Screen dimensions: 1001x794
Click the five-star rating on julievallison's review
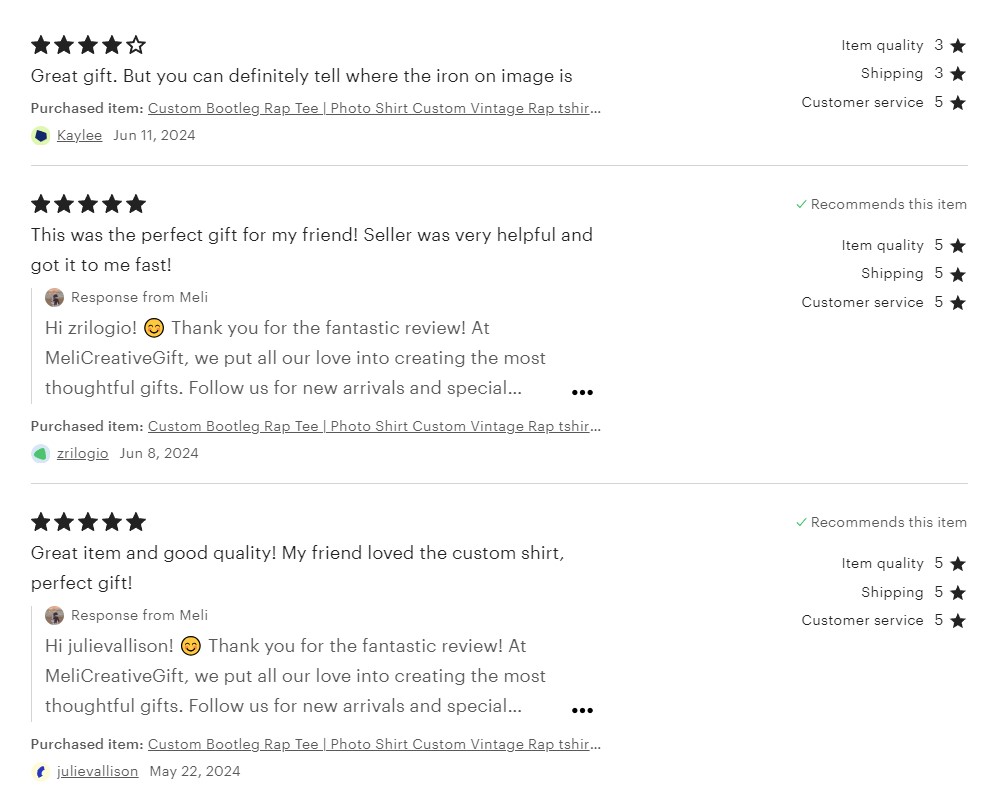coord(88,522)
